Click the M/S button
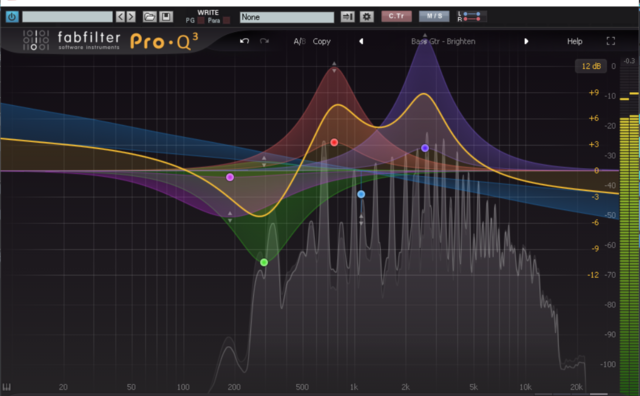 point(434,16)
